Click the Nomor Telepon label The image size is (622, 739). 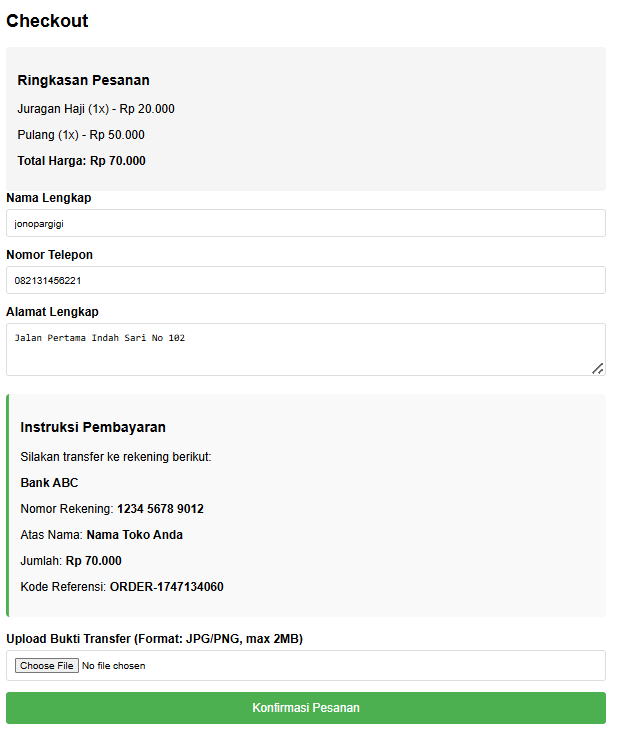50,255
